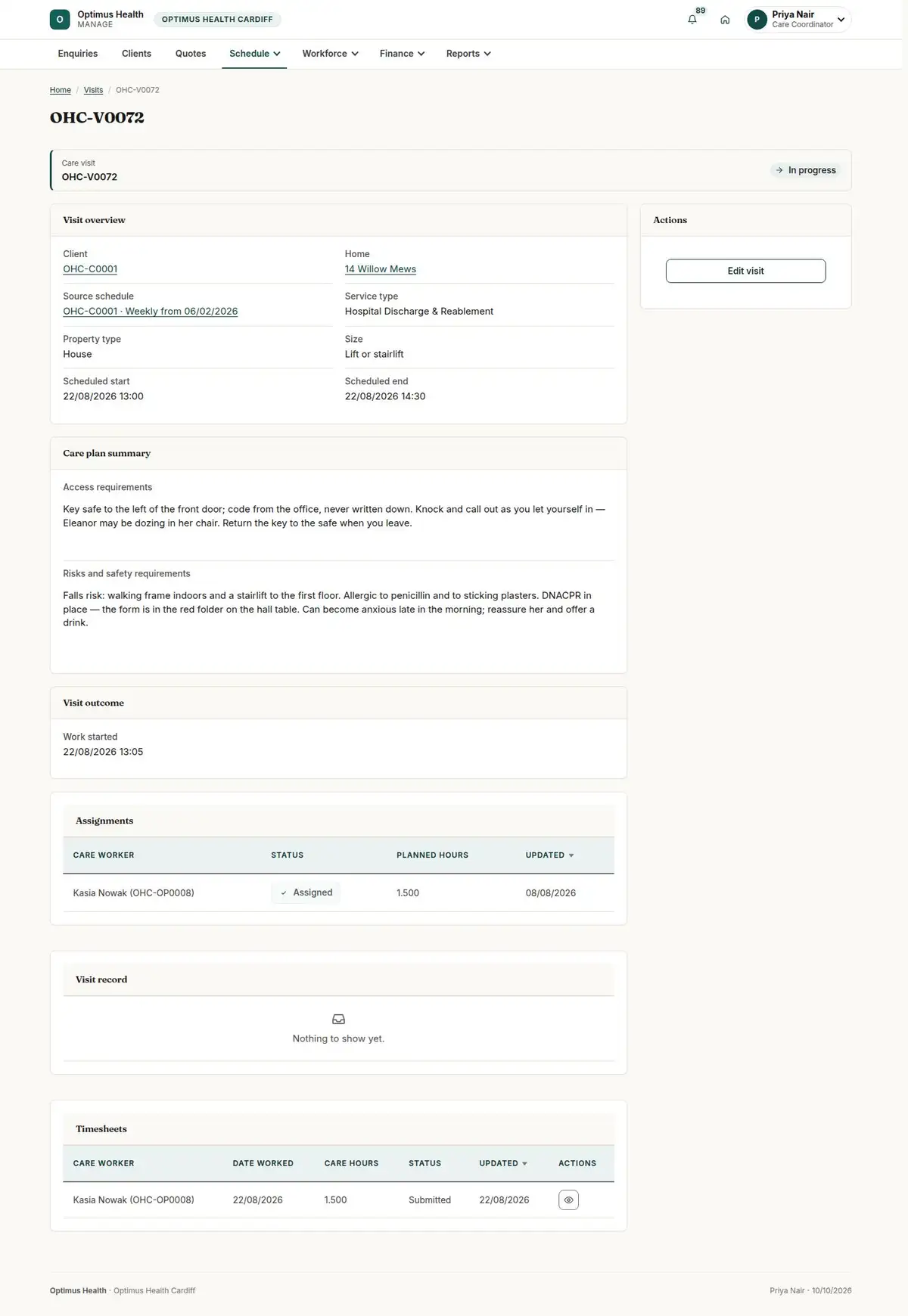The image size is (908, 1316).
Task: Open the Clients tab
Action: (x=136, y=54)
